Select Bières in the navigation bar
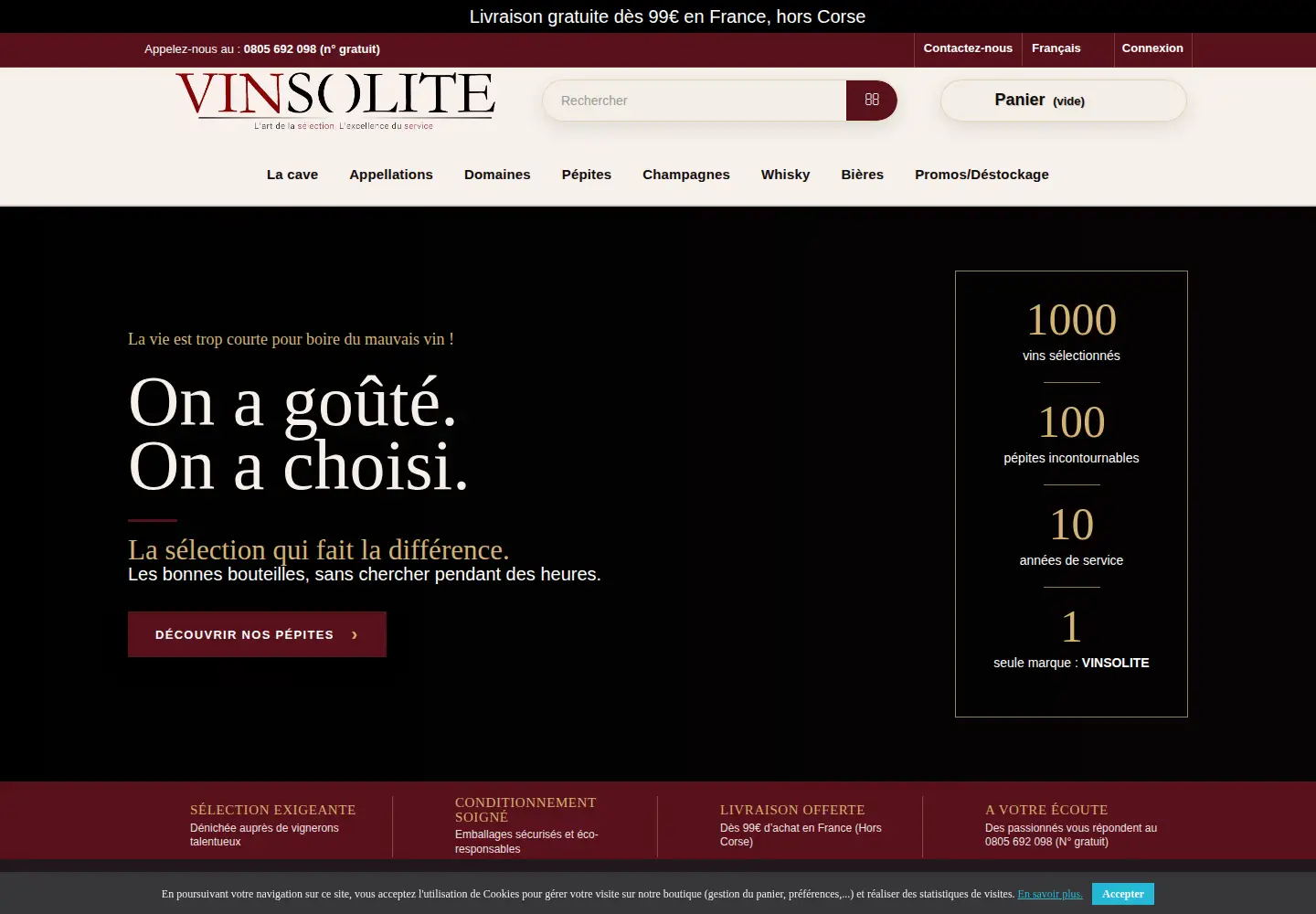1316x914 pixels. tap(863, 175)
